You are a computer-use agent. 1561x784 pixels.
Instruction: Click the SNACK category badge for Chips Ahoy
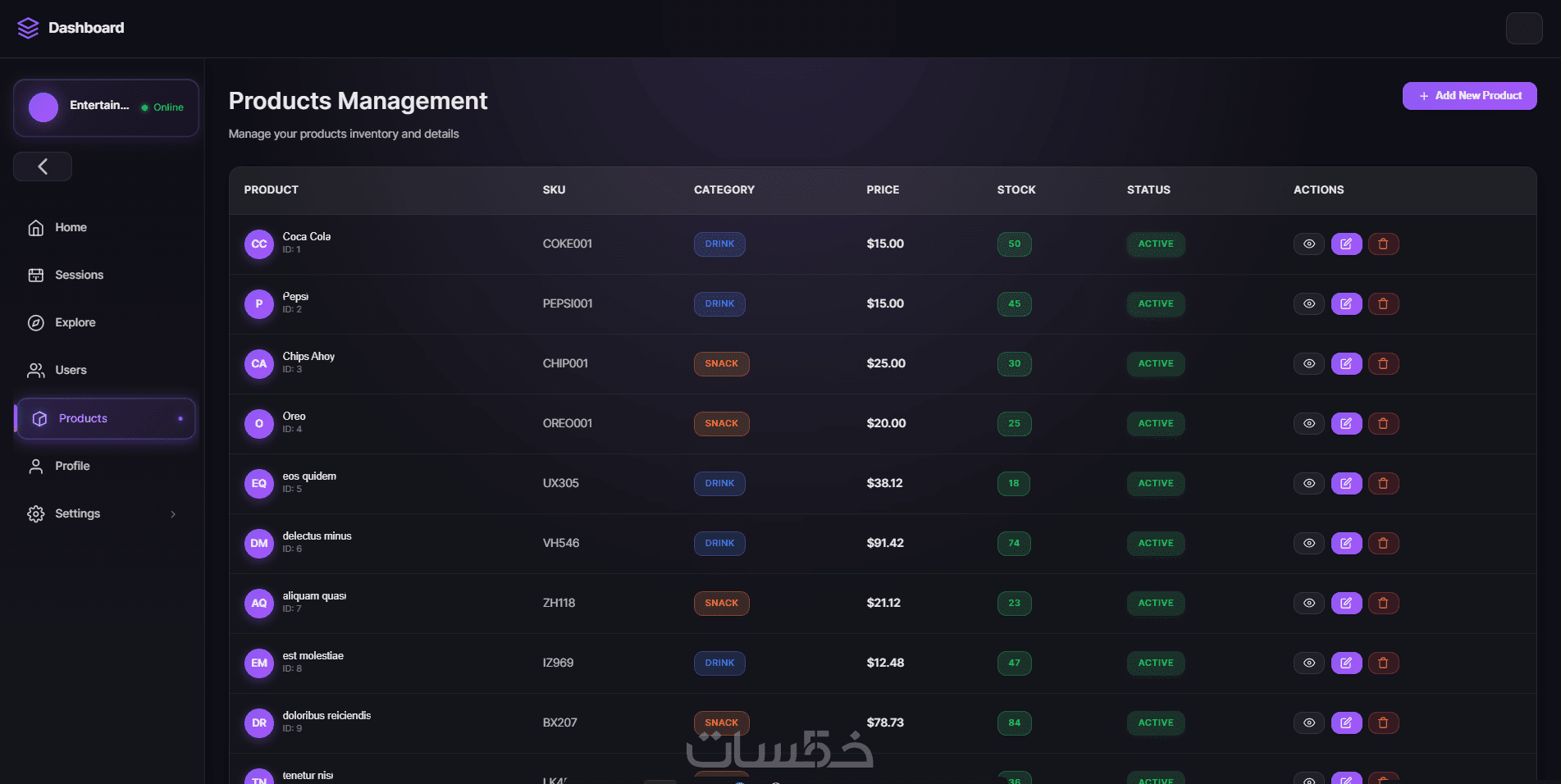[x=721, y=363]
